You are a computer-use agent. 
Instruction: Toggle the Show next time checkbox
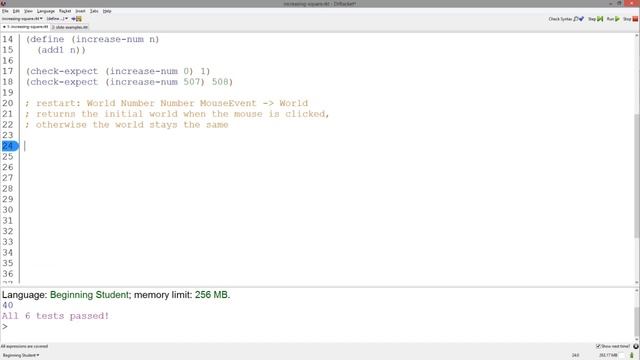pos(613,346)
